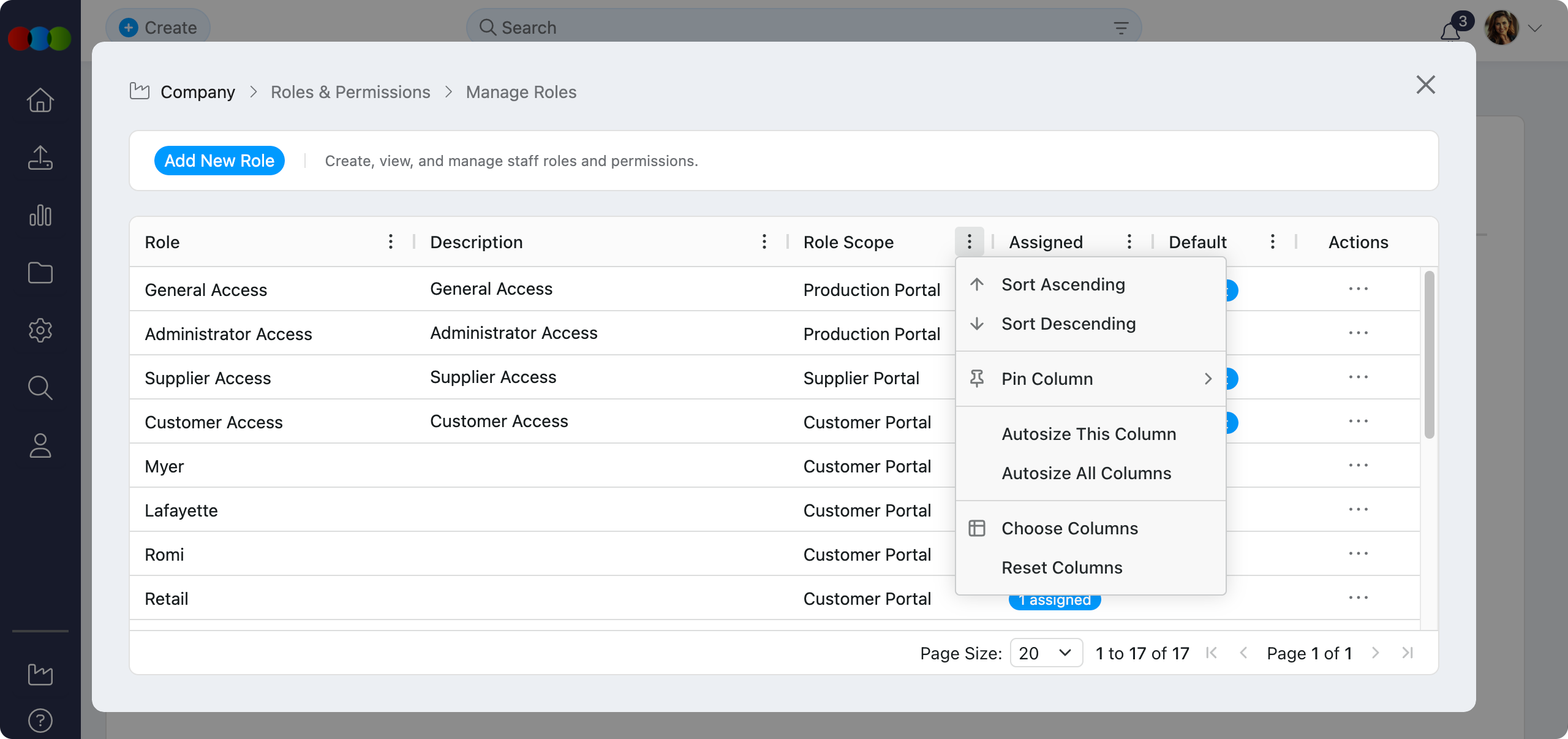This screenshot has height=739, width=1568.
Task: Select the Upload icon in the sidebar
Action: (40, 158)
